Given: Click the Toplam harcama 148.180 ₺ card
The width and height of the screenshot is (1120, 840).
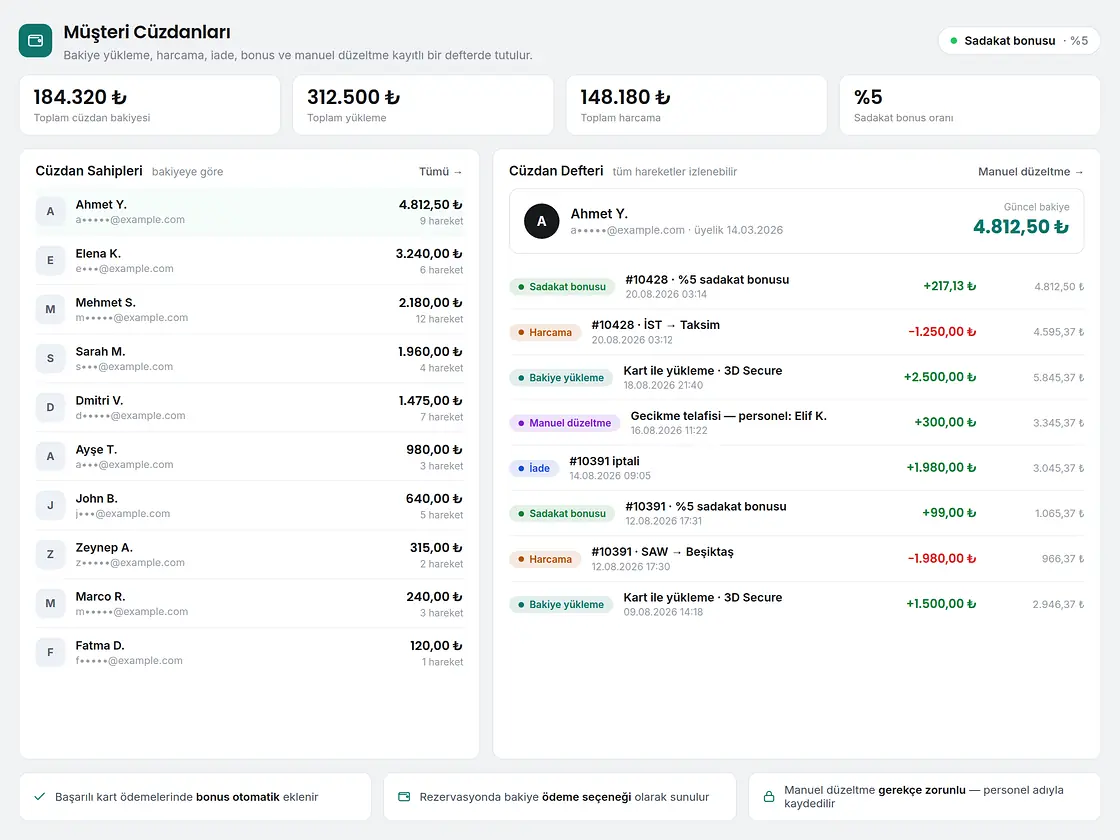Looking at the screenshot, I should click(696, 105).
